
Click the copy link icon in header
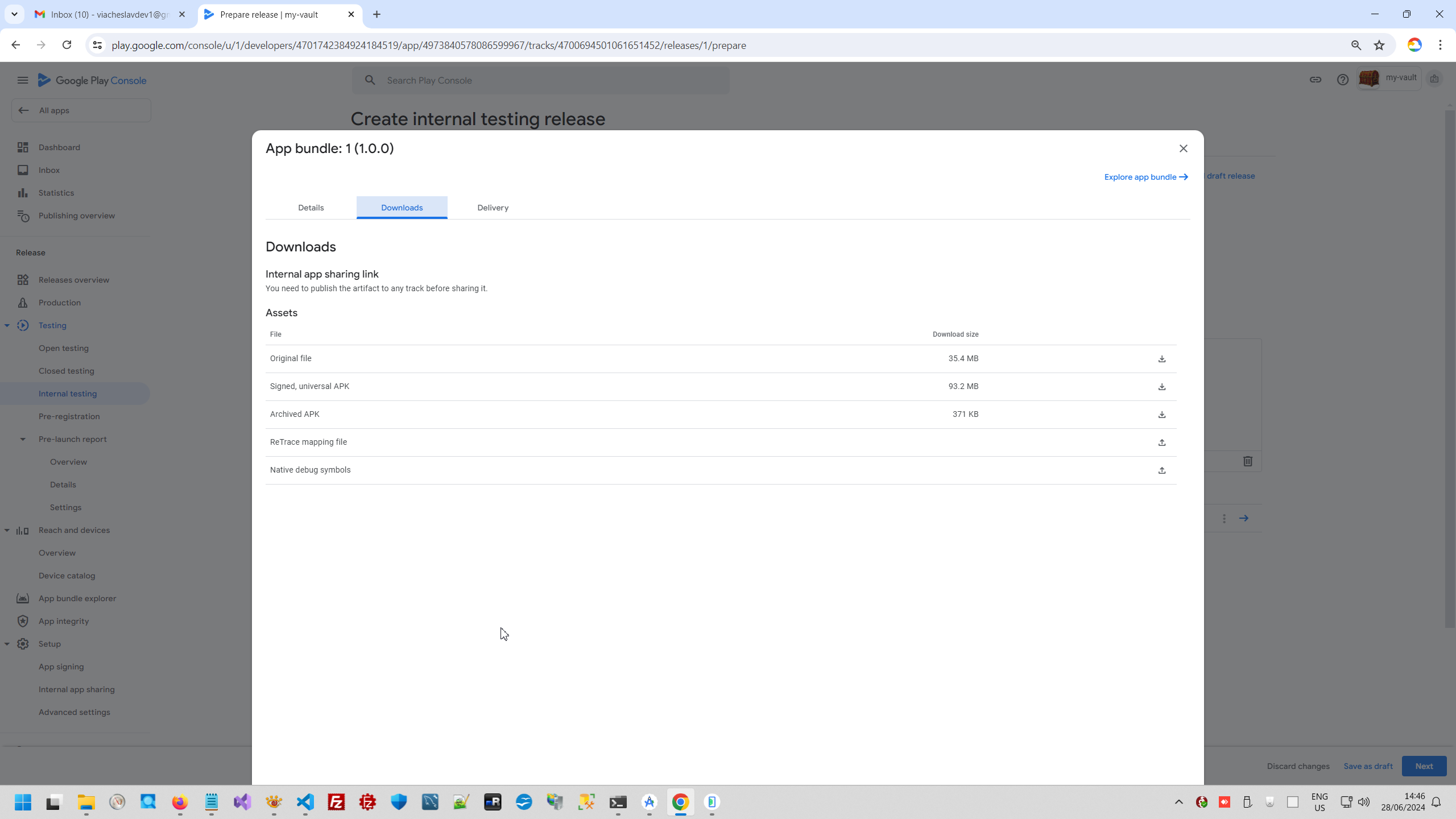1315,80
